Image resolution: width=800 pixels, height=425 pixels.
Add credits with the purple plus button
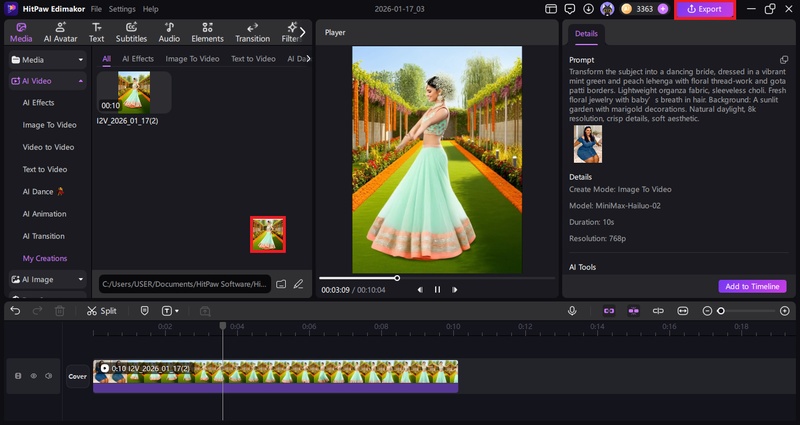(662, 9)
